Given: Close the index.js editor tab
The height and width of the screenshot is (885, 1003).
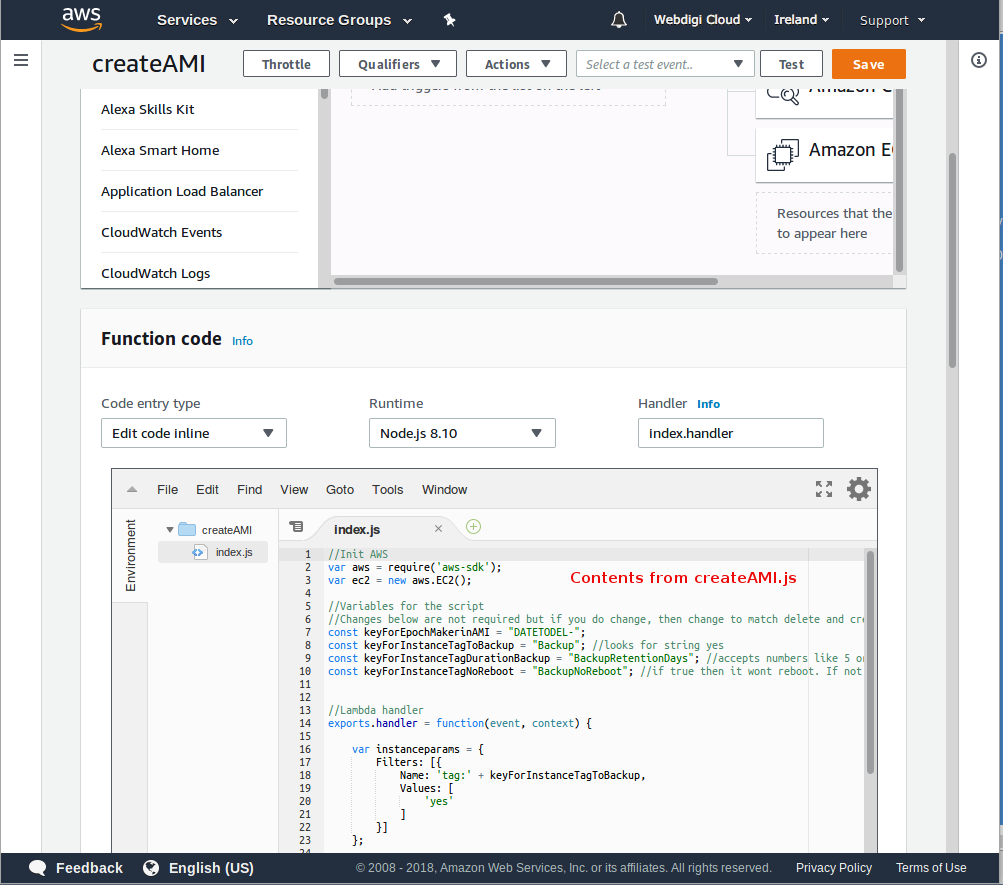Looking at the screenshot, I should [x=438, y=528].
